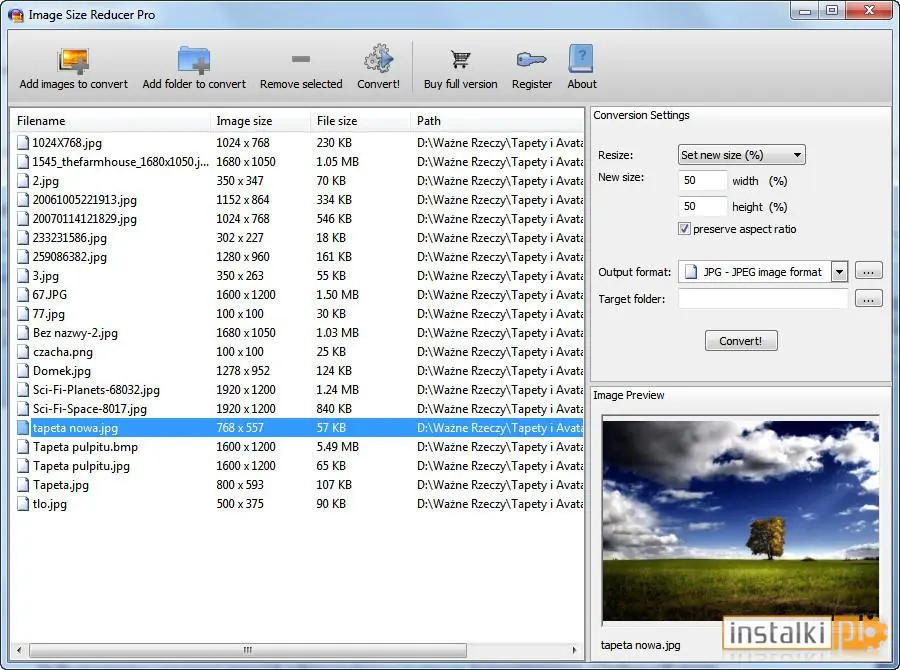900x670 pixels.
Task: Open the Resize mode dropdown
Action: 741,154
